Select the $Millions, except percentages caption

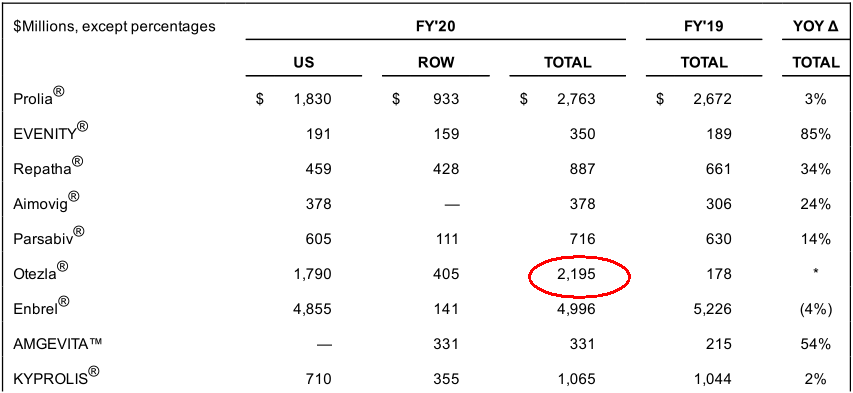114,27
